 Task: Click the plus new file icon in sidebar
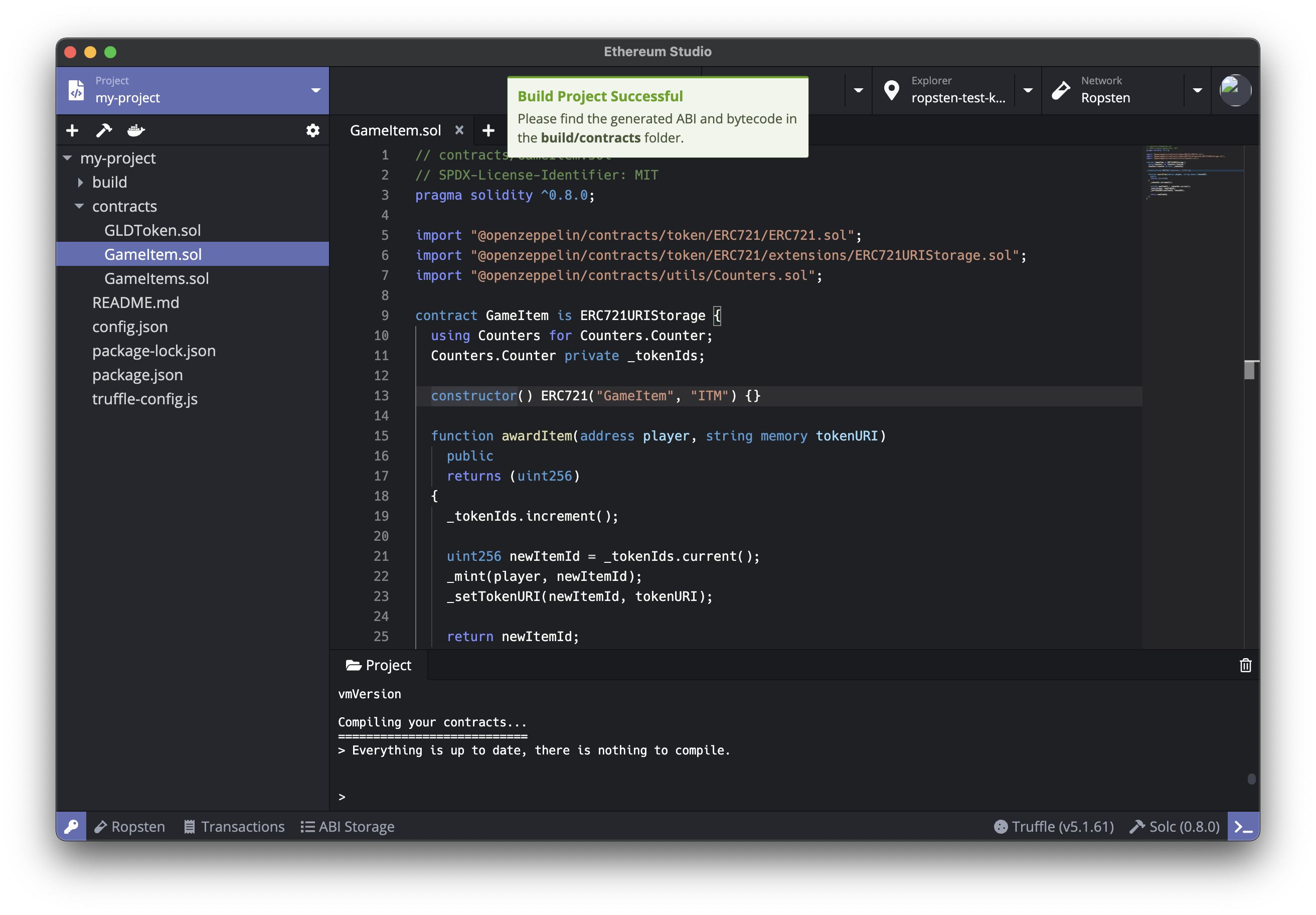pos(72,131)
